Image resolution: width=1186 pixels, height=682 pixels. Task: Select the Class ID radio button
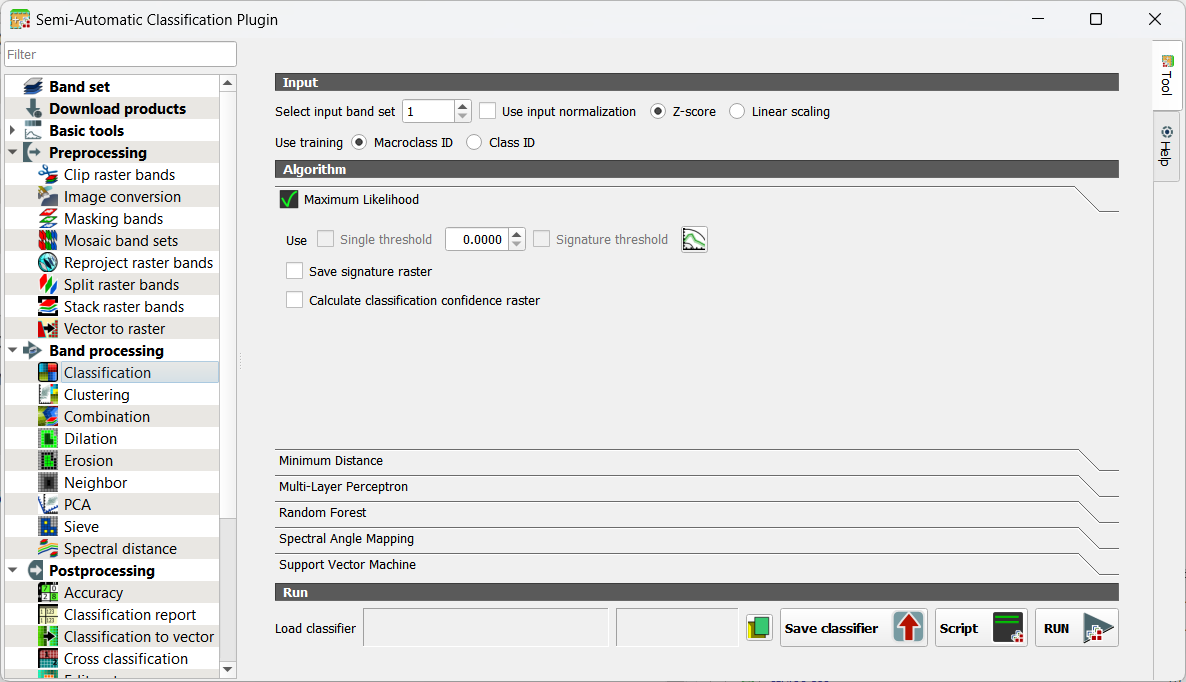point(474,142)
